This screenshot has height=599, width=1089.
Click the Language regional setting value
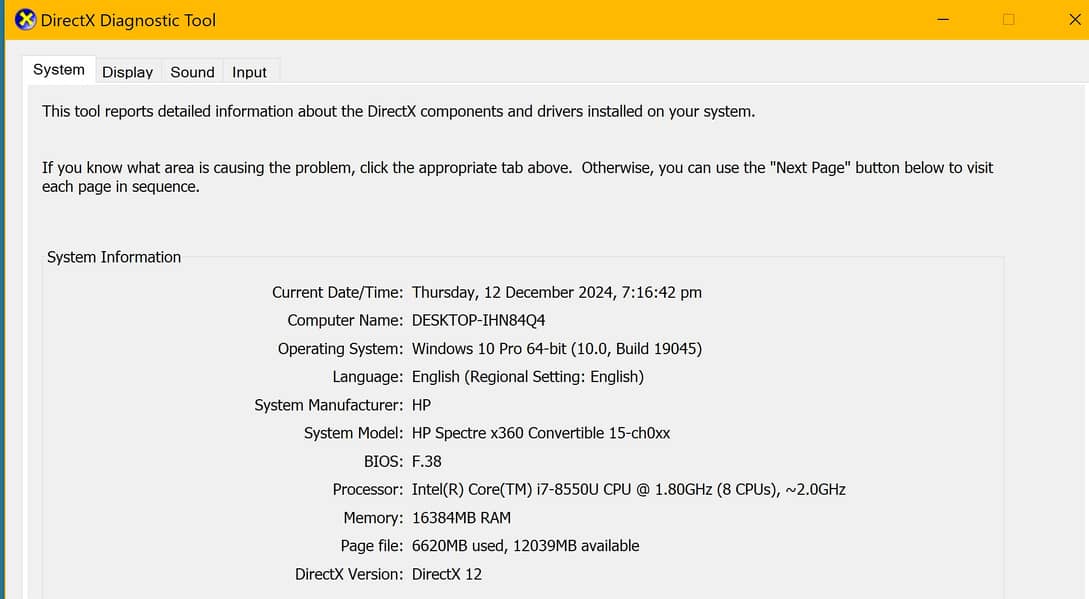(x=527, y=377)
